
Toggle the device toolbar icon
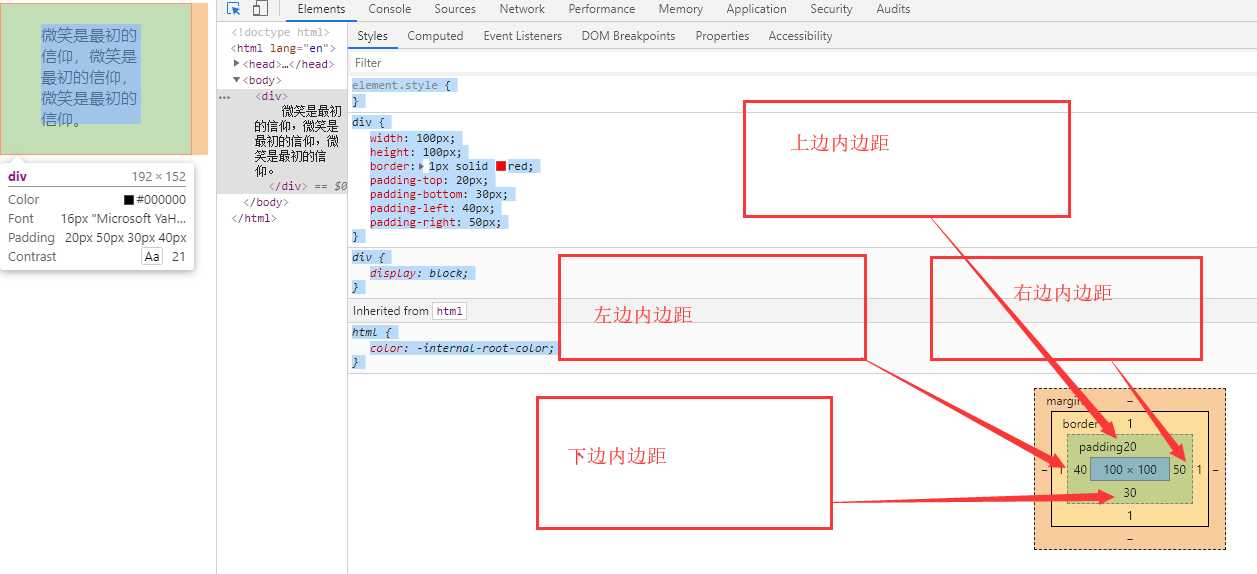260,9
